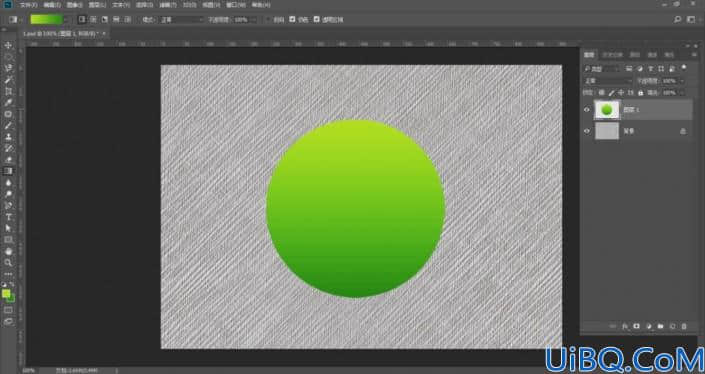
Task: Open the Filter menu
Action: pos(168,5)
